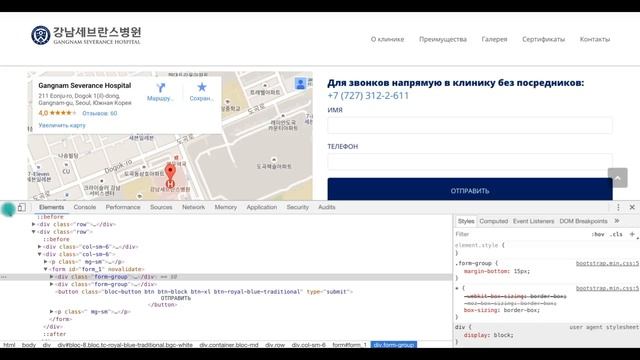Toggle the .cls element classes button
The width and height of the screenshot is (640, 360).
[x=616, y=234]
